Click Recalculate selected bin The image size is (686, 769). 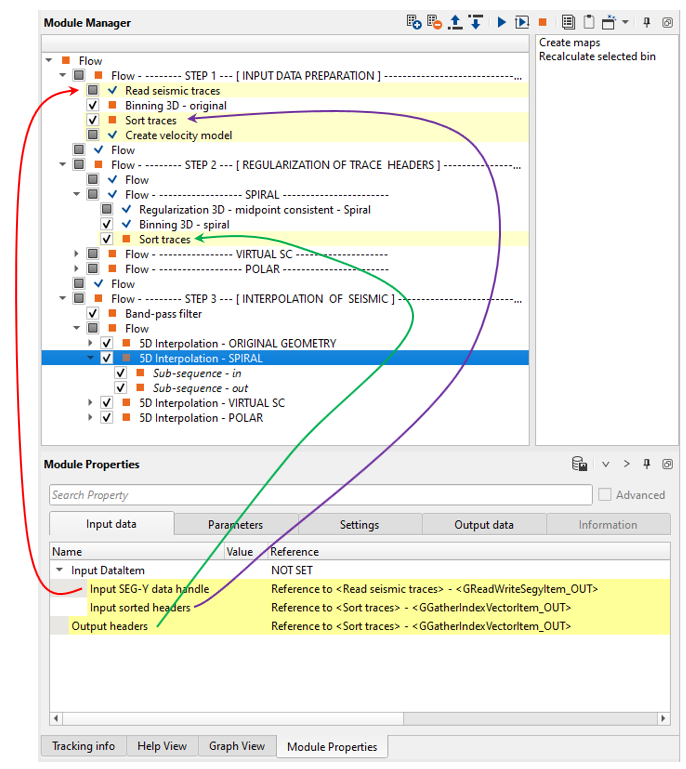(597, 57)
